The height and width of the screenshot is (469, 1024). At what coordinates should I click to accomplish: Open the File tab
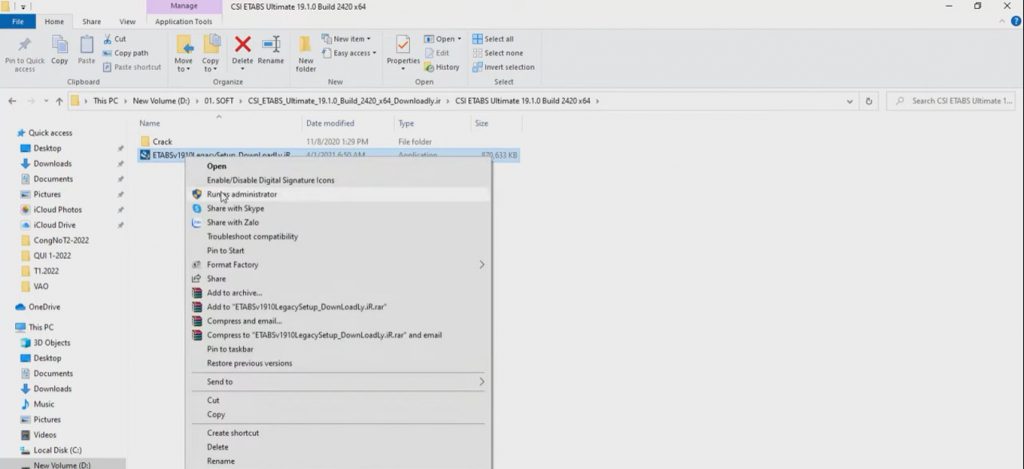click(x=18, y=22)
